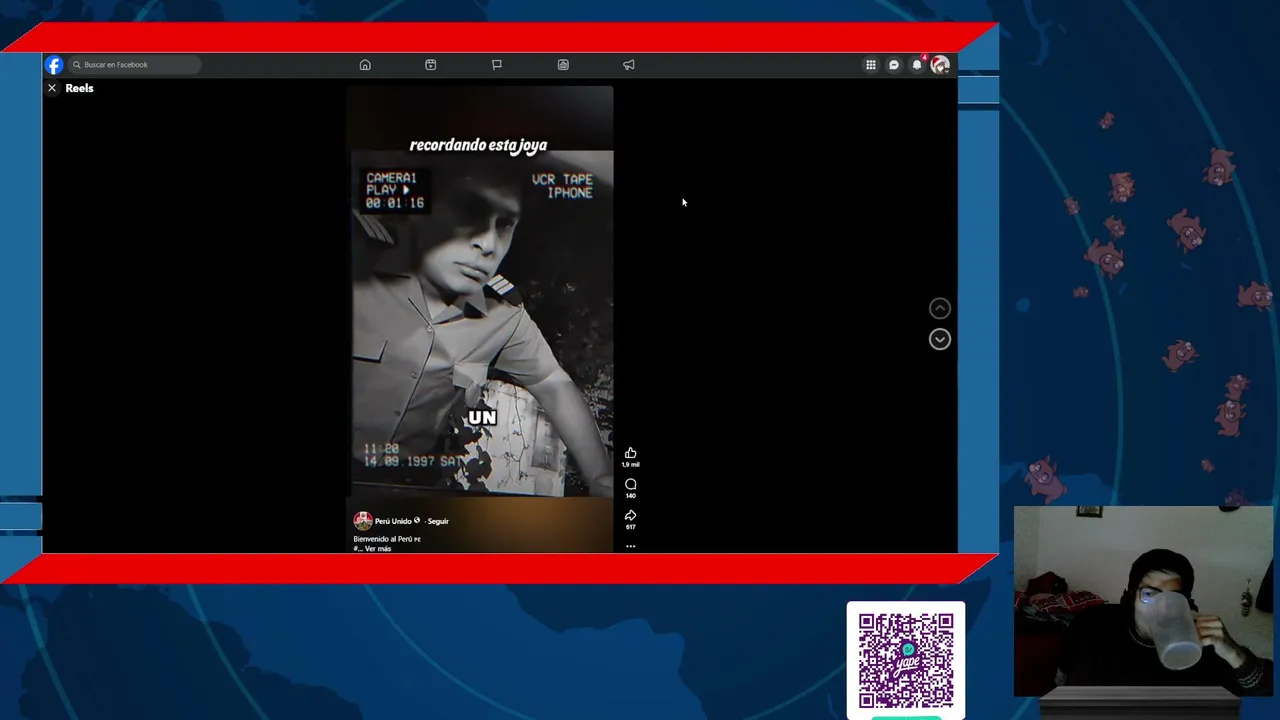Open the Reels tab icon in the navbar
The height and width of the screenshot is (720, 1280).
pyautogui.click(x=431, y=65)
